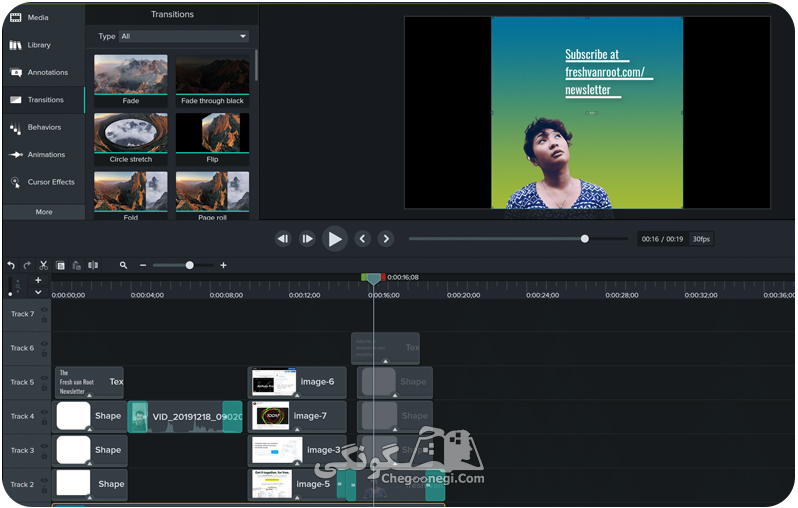Jump to previous clip
This screenshot has width=798, height=508.
[362, 239]
